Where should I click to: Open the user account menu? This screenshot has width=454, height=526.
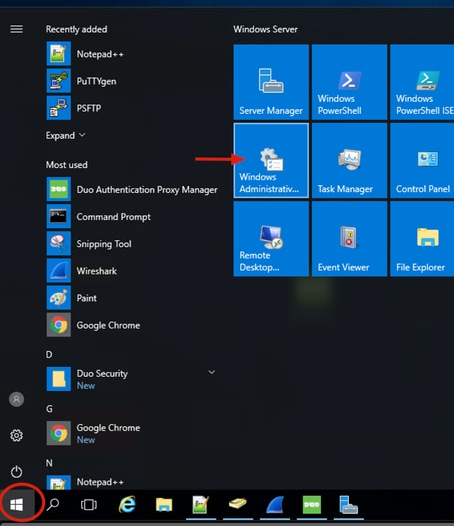(16, 399)
